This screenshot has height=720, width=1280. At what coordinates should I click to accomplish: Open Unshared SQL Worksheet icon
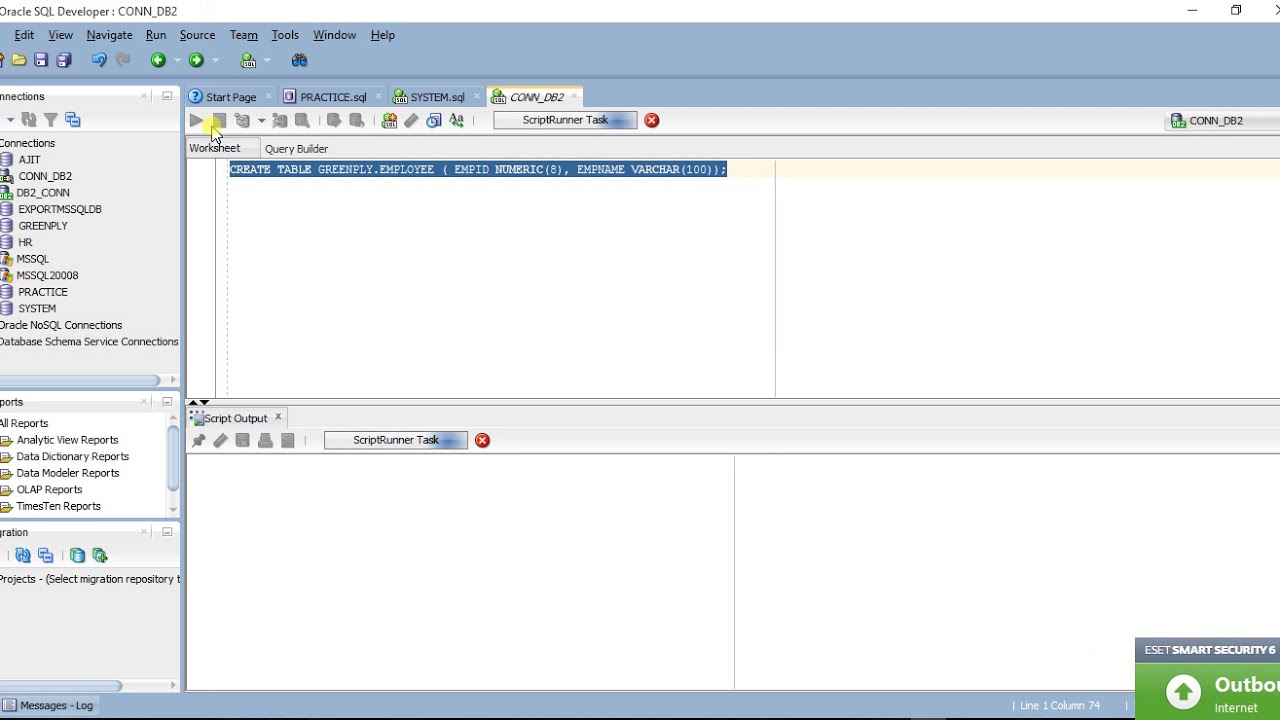coord(389,120)
